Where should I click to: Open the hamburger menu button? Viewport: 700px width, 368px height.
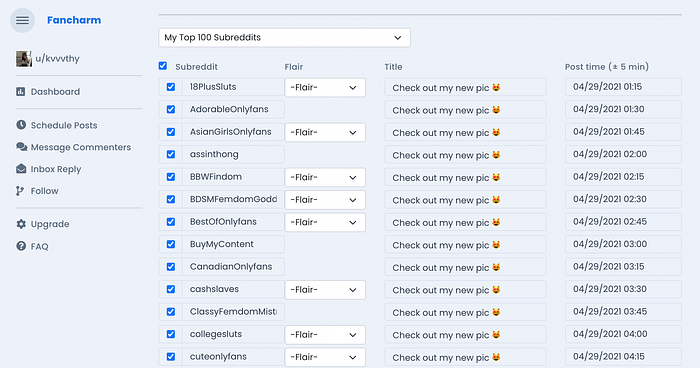click(x=22, y=21)
